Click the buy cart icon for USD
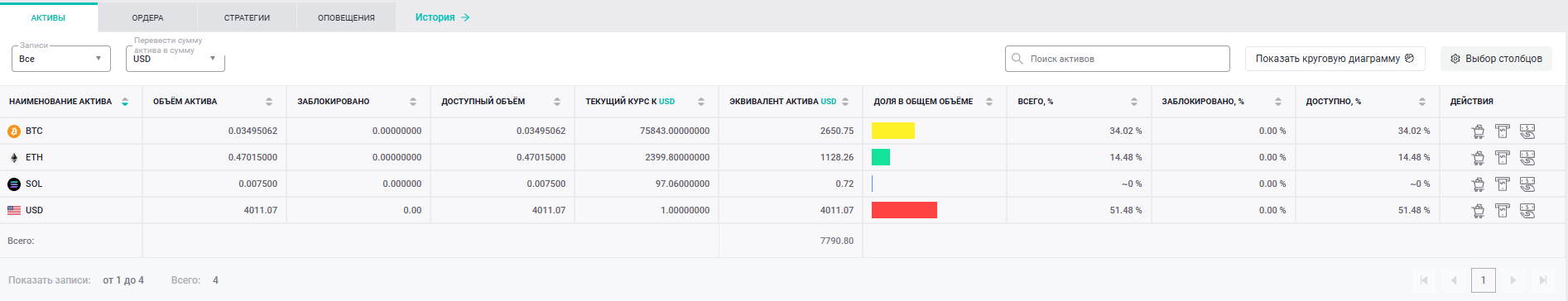This screenshot has height=301, width=1568. point(1478,210)
